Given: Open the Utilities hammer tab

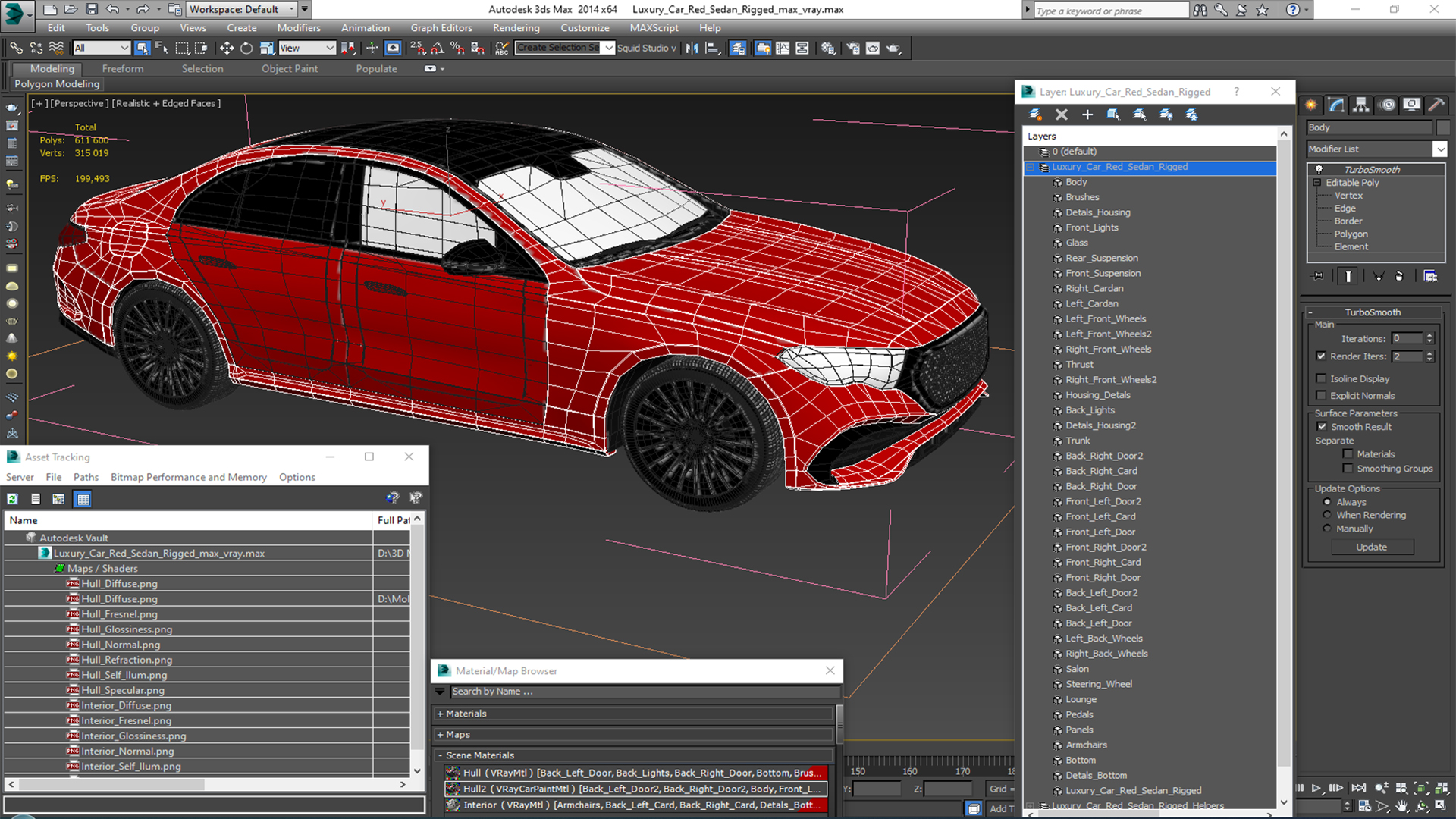Looking at the screenshot, I should pos(1436,105).
